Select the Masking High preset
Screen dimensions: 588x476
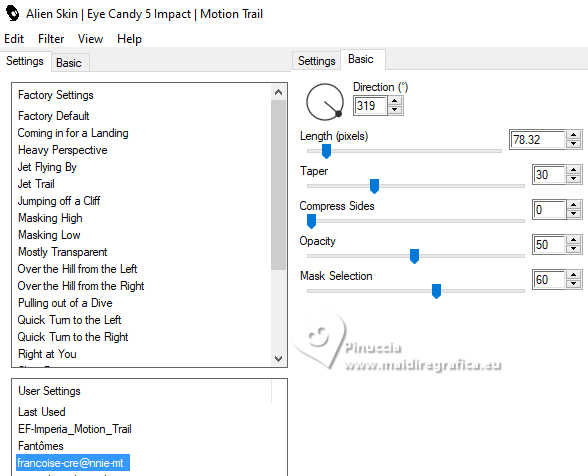click(x=50, y=218)
